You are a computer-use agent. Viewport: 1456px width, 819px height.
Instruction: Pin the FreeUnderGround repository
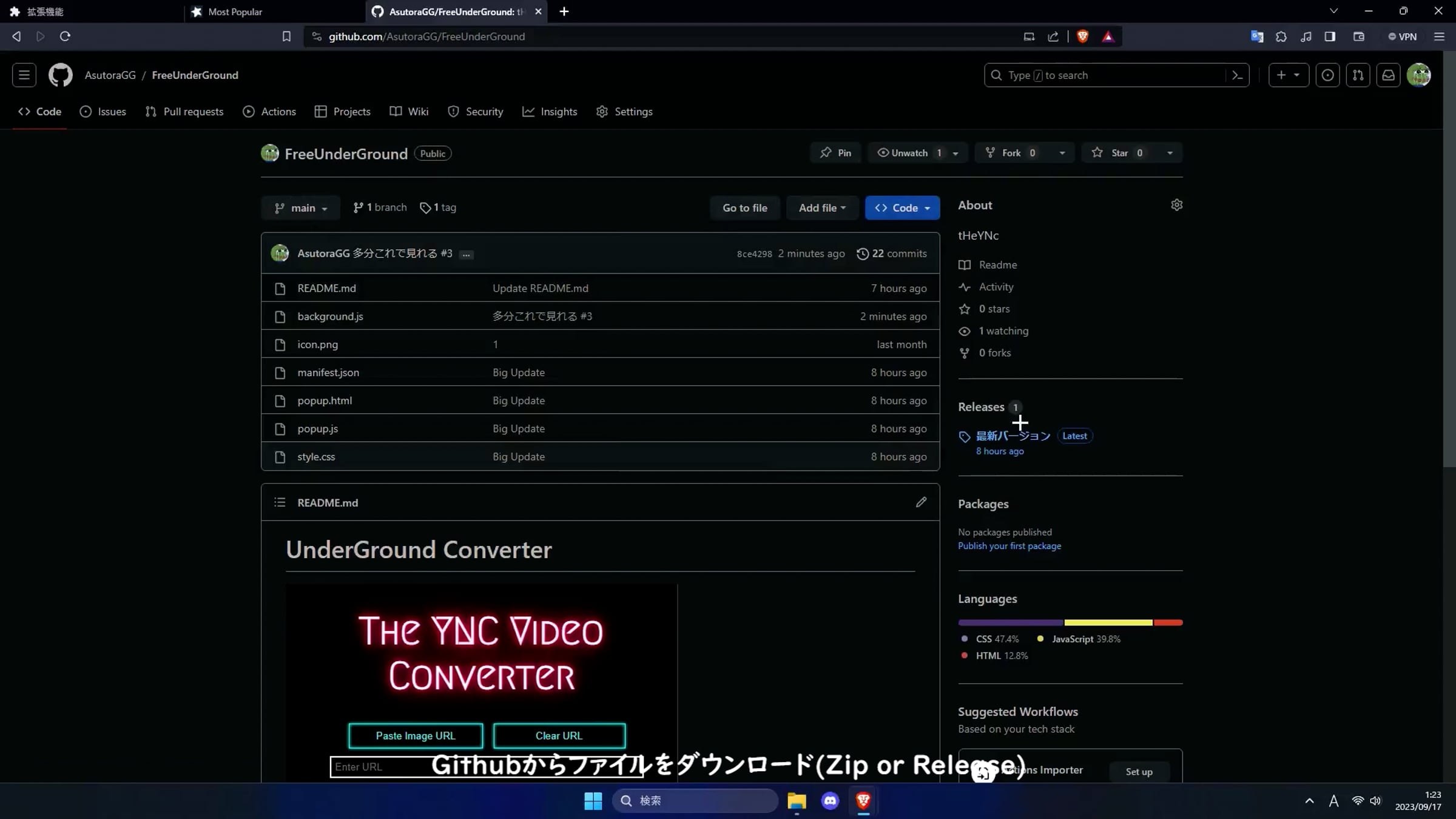click(x=835, y=152)
